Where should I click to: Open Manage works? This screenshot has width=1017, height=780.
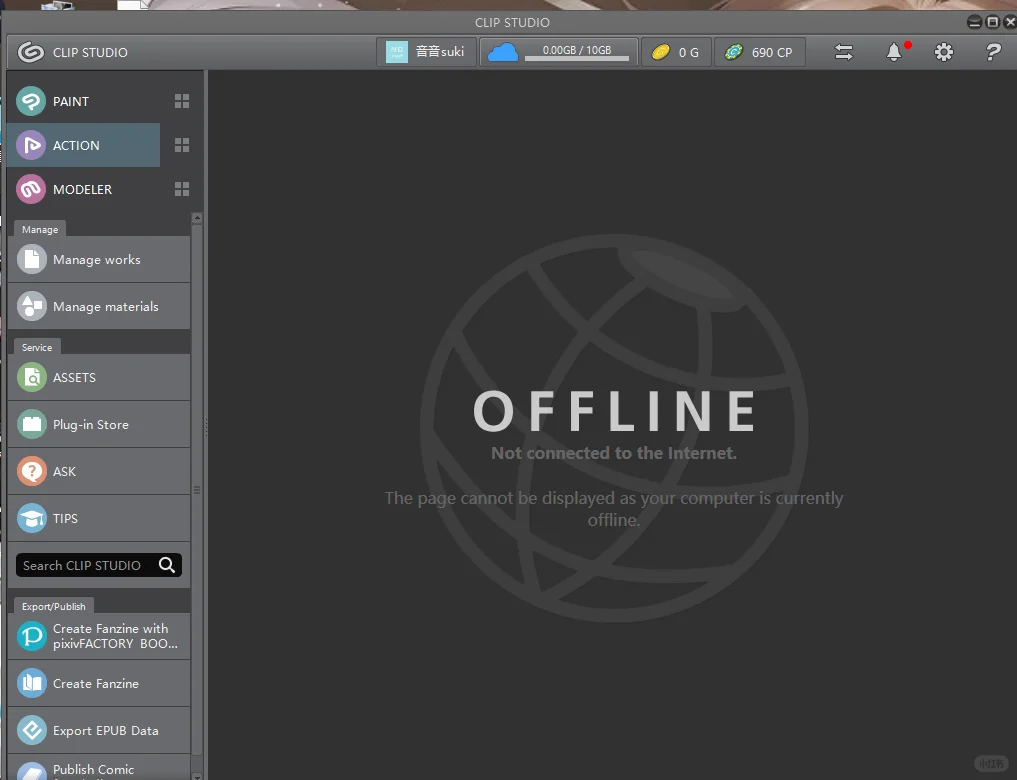click(99, 259)
